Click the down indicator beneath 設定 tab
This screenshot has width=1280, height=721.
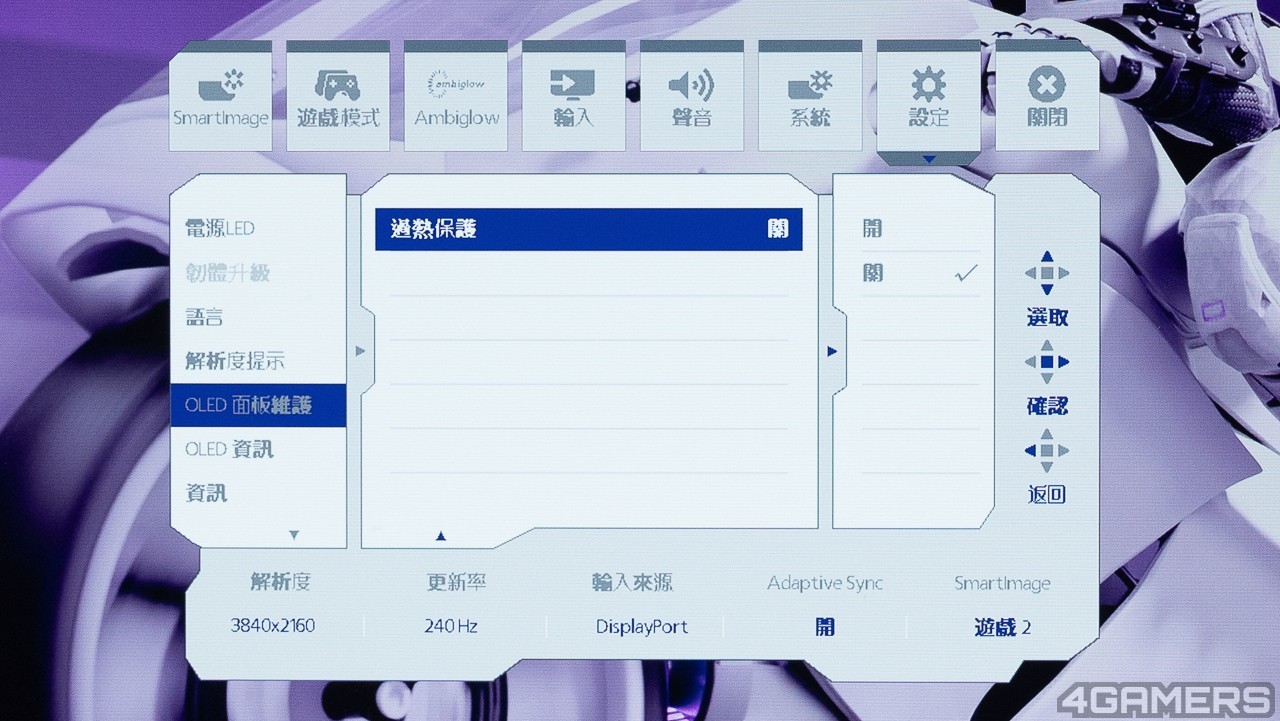pos(929,159)
